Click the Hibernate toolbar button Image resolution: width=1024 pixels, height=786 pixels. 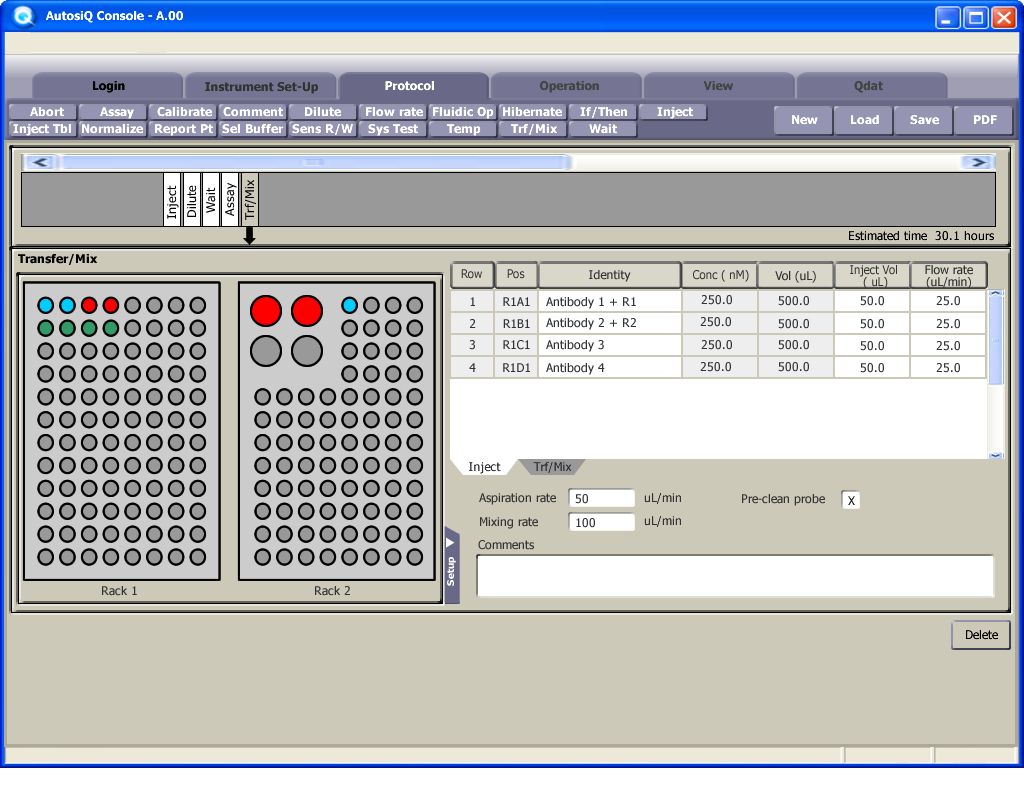(x=532, y=112)
